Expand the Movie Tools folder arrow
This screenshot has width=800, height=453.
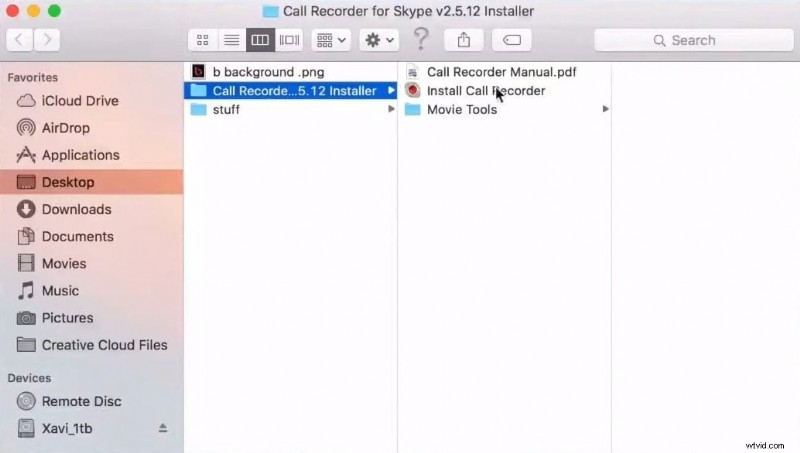tap(605, 109)
